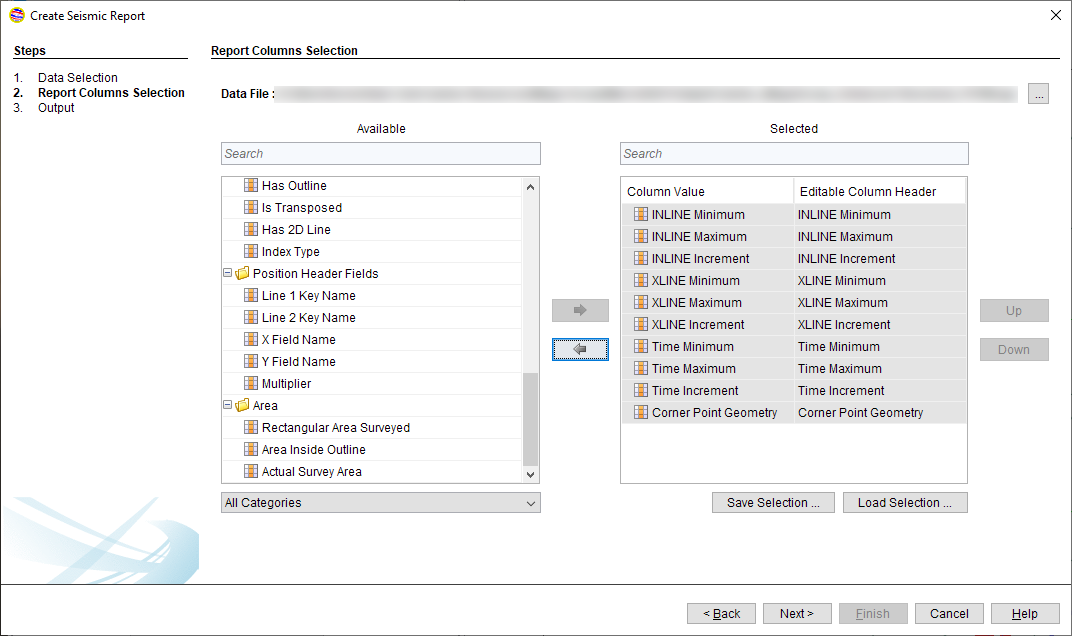
Task: Collapse the Position Header Fields group
Action: pyautogui.click(x=228, y=273)
